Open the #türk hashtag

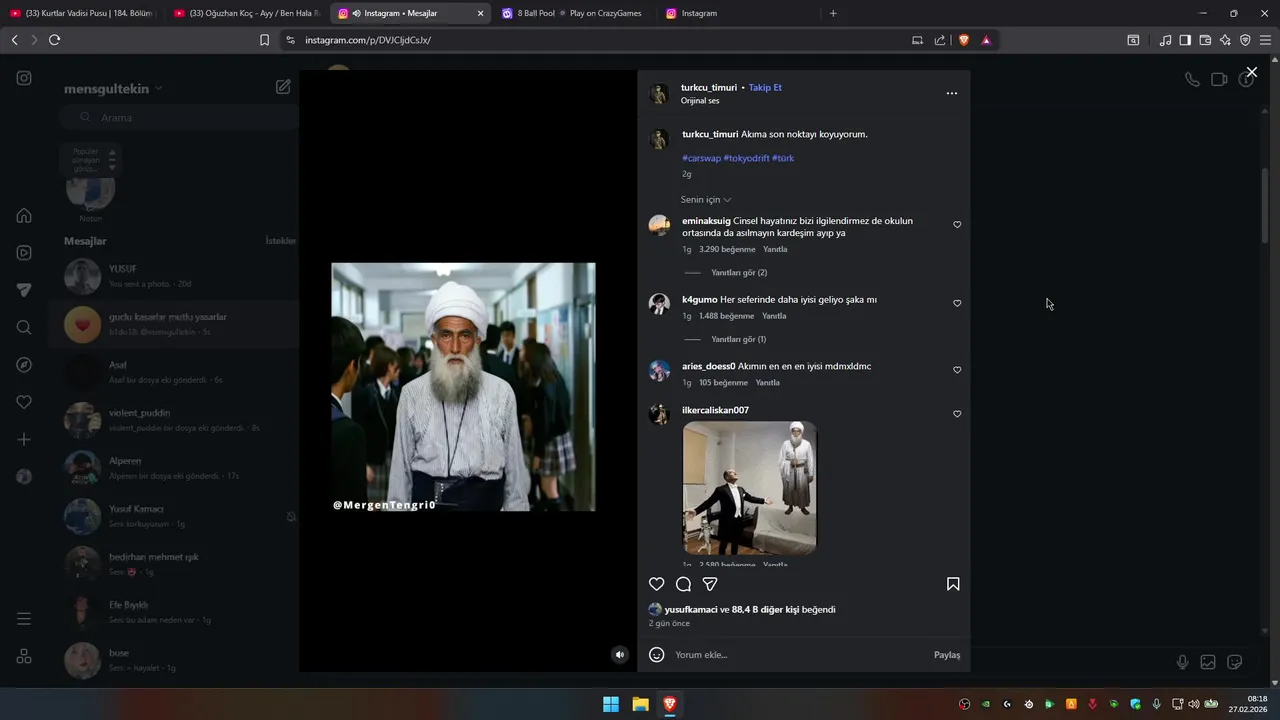pos(783,158)
